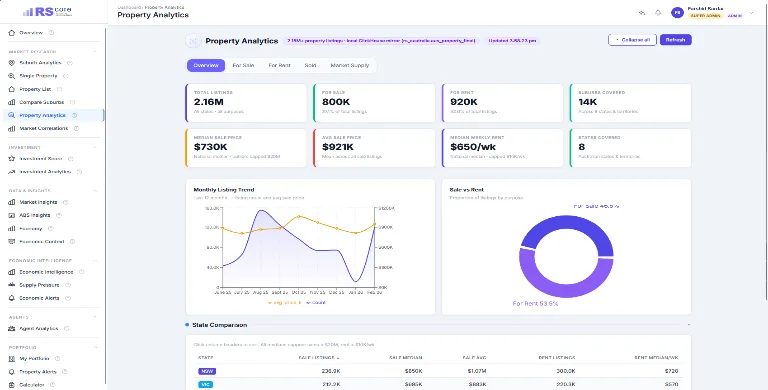Click the Calculator sidebar icon
Screen dimensions: 768x390
point(12,385)
